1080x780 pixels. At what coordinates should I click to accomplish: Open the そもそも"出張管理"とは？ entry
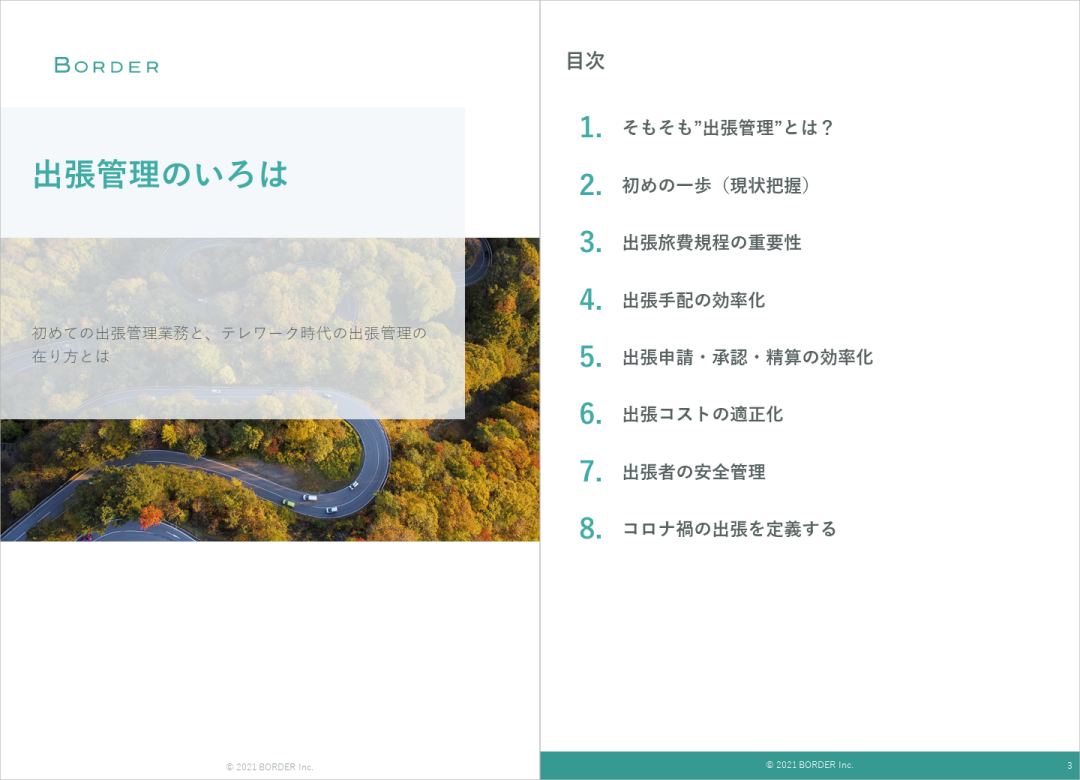point(727,128)
